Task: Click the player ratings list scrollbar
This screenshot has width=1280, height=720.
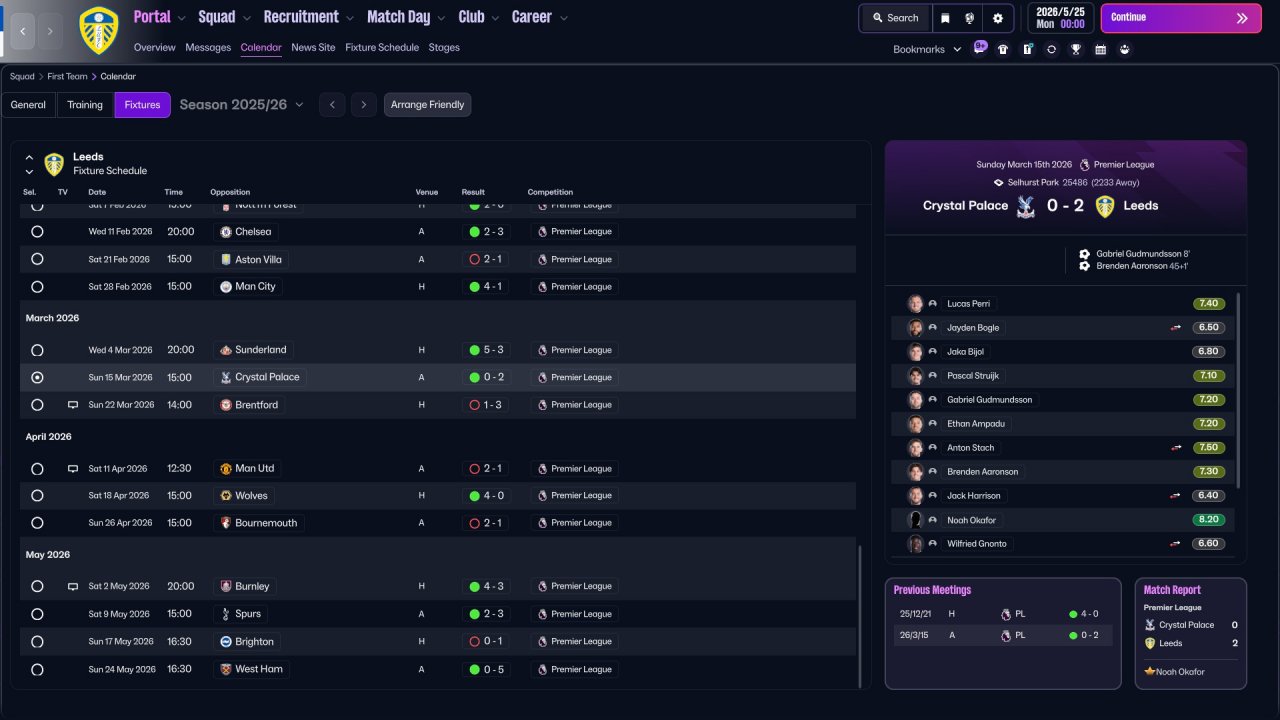Action: (x=1238, y=390)
